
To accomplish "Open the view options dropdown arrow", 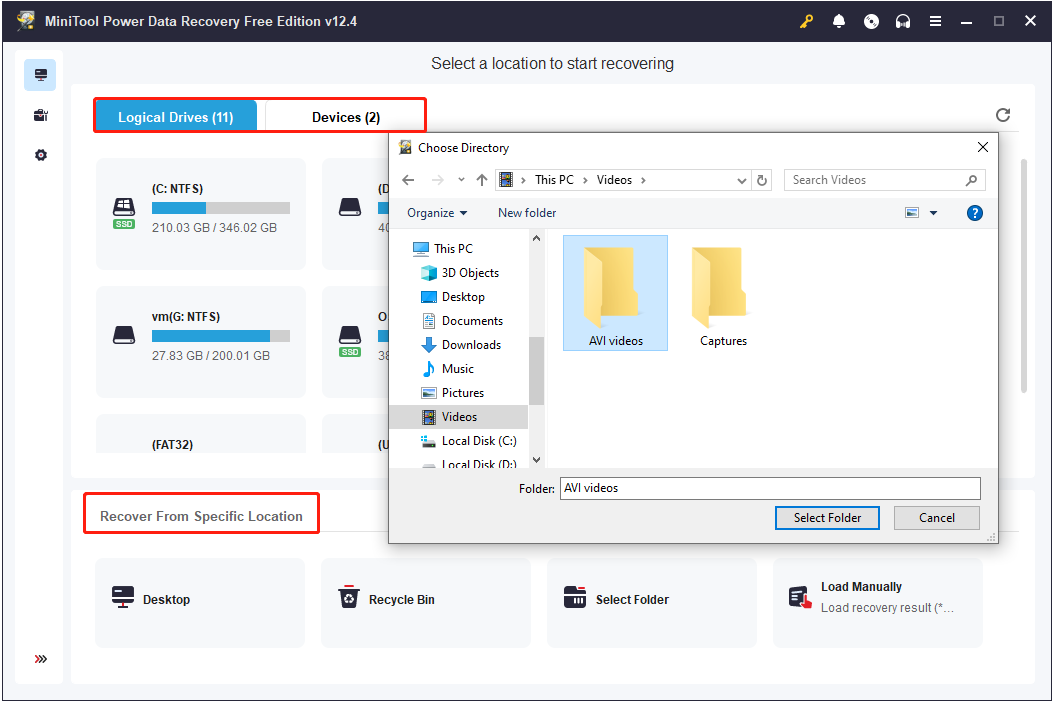I will (x=933, y=213).
